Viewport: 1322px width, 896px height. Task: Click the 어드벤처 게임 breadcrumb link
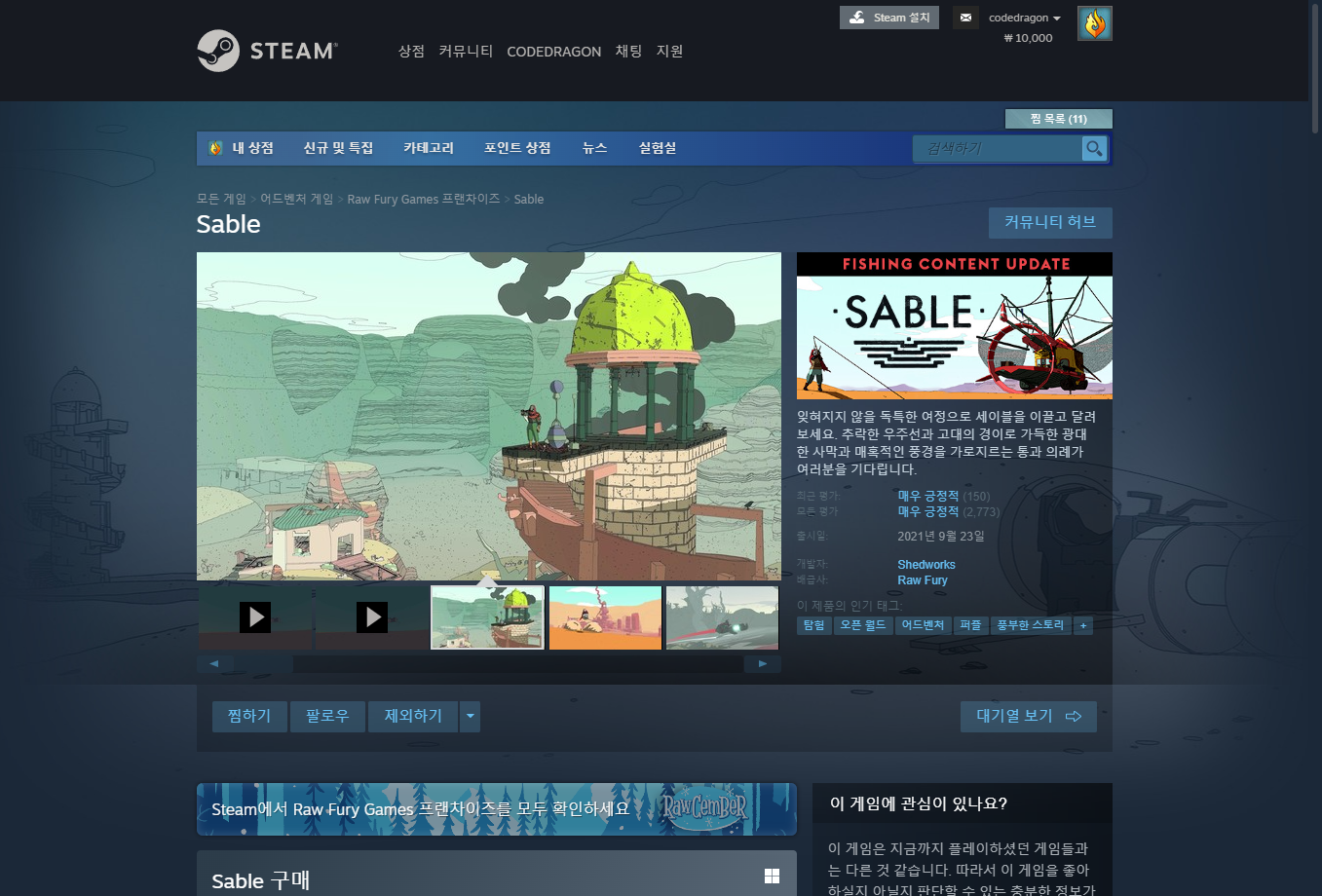(x=296, y=199)
